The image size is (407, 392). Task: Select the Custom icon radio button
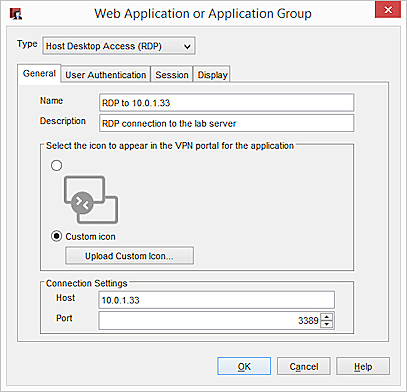click(56, 236)
